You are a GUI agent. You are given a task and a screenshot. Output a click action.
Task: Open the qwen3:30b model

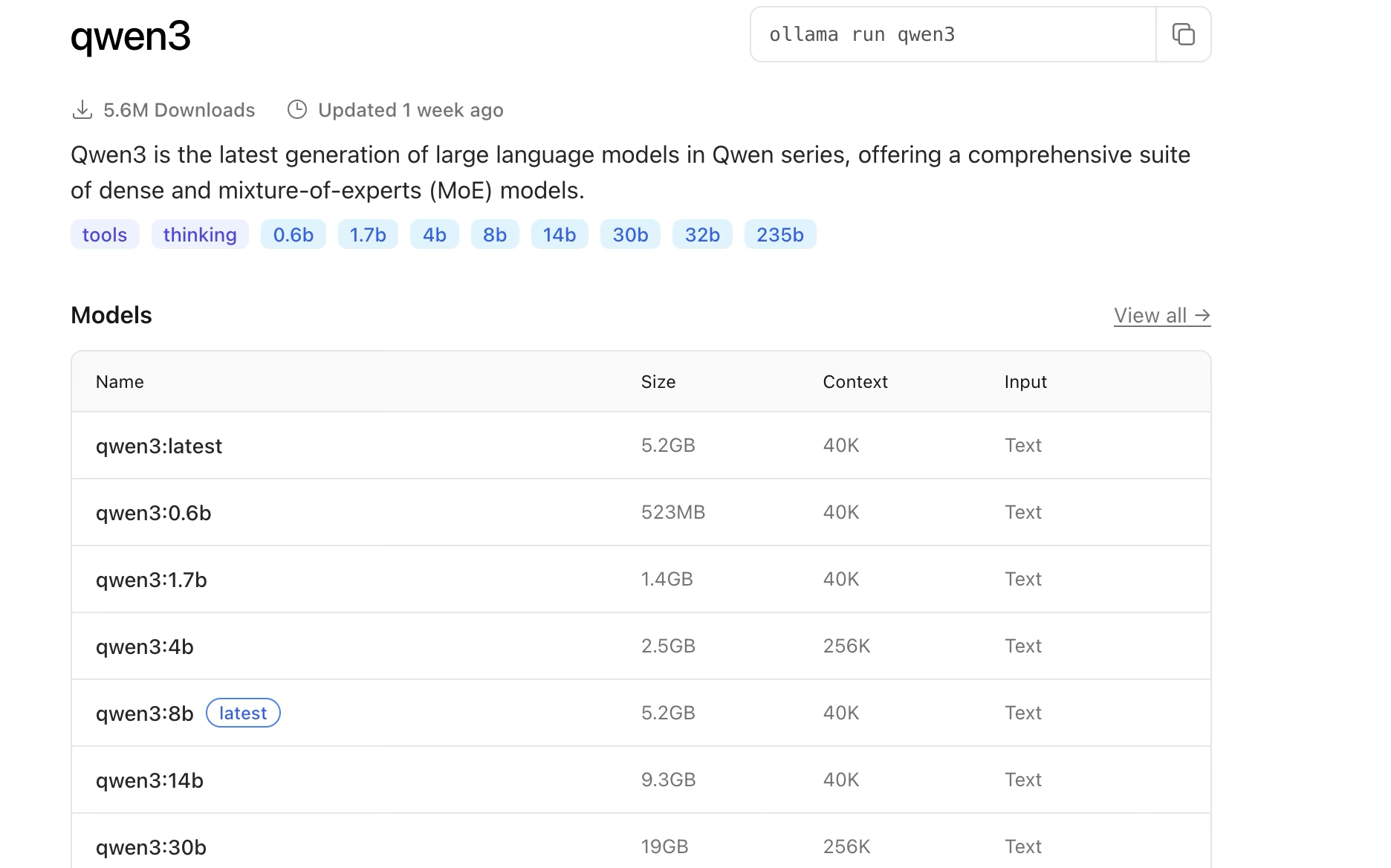pyautogui.click(x=151, y=847)
